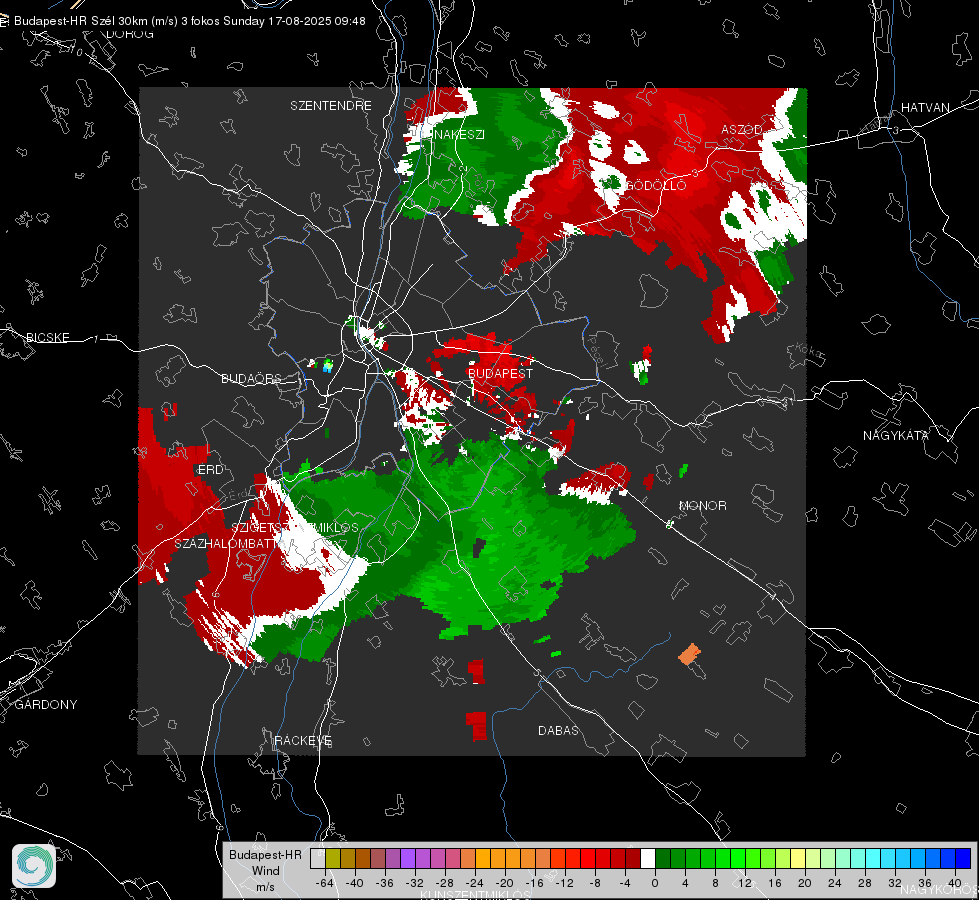Click the GÖDÖLLŐ map label
This screenshot has width=979, height=900.
click(x=656, y=185)
